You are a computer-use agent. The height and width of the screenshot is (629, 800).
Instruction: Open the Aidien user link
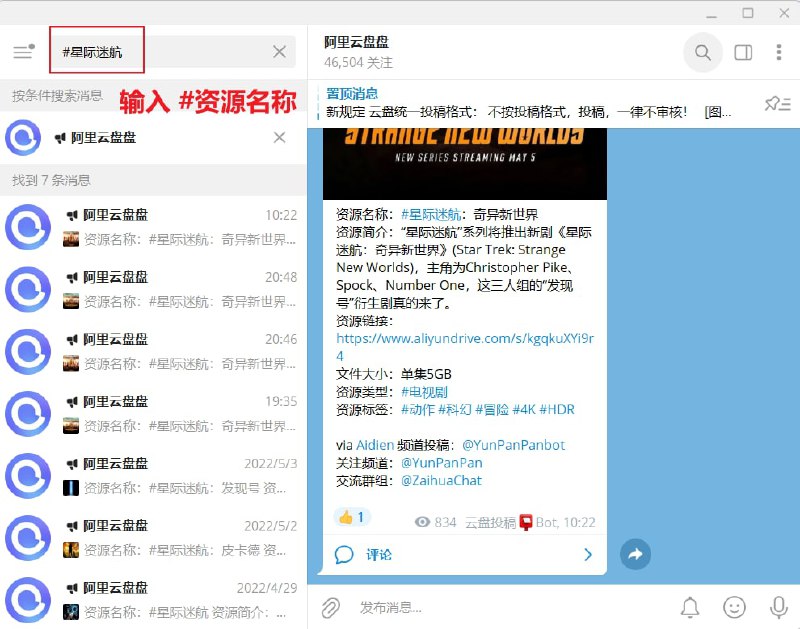point(374,445)
